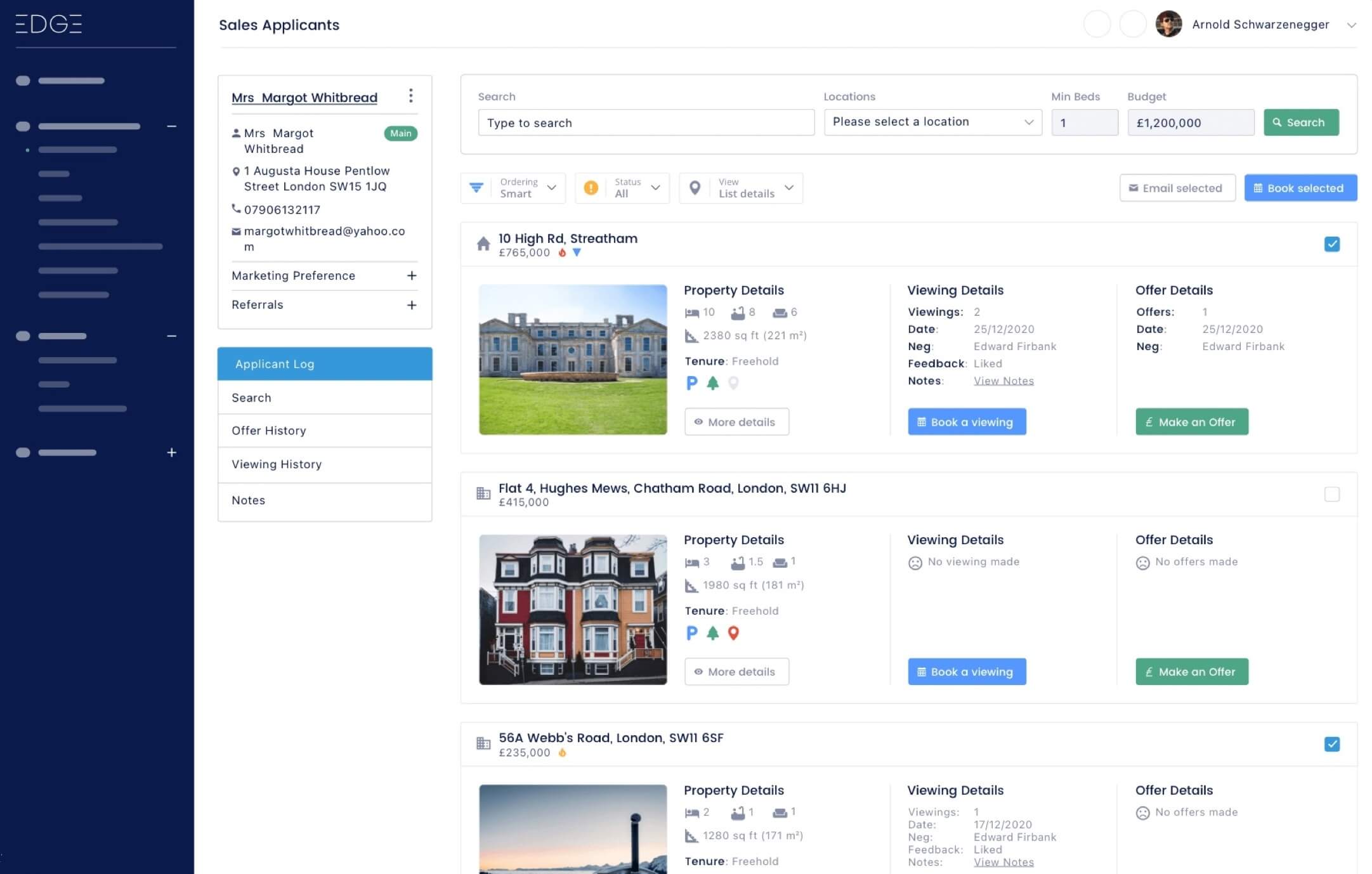The height and width of the screenshot is (874, 1372).
Task: Switch to the Viewing History tab
Action: click(x=276, y=464)
